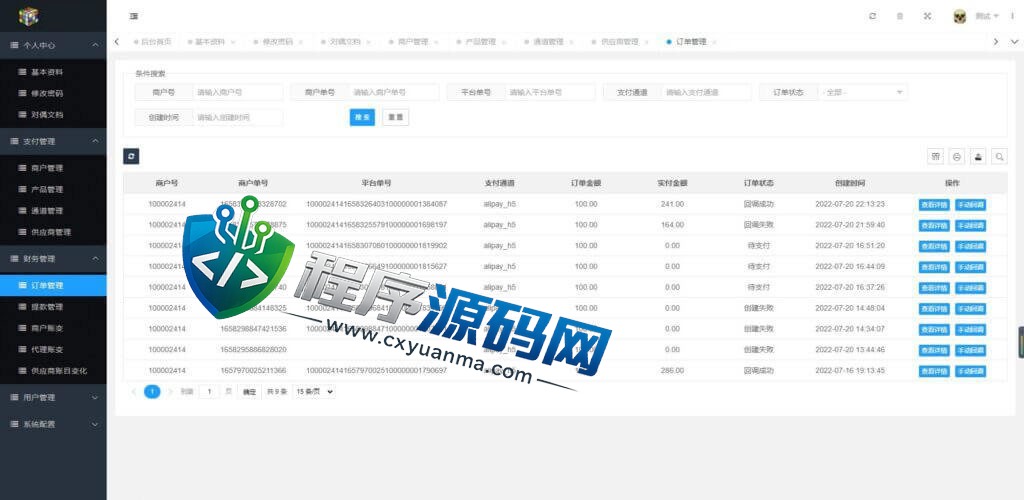This screenshot has height=500, width=1024.
Task: Click the trash icon in top header
Action: [900, 16]
